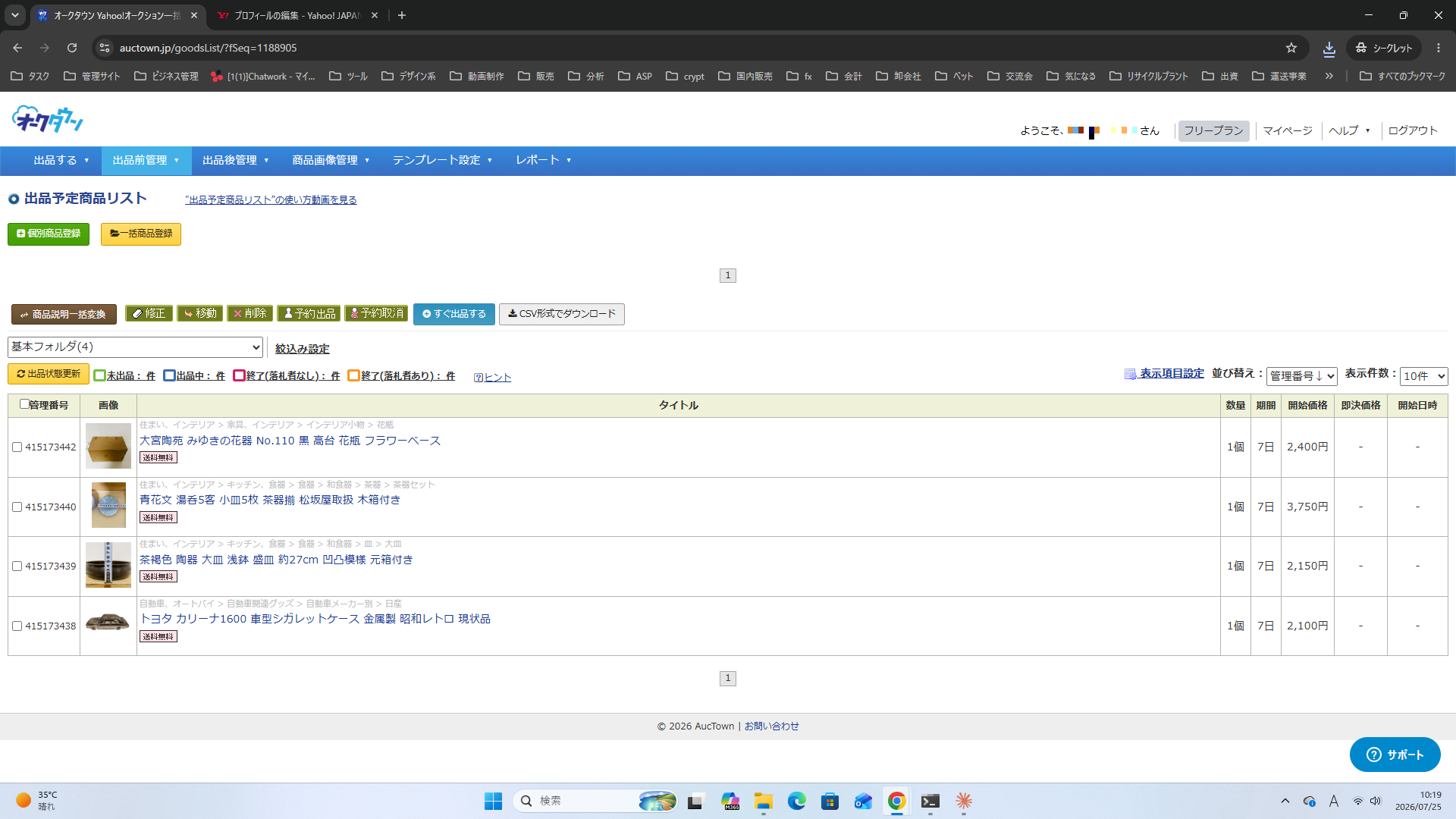1456x819 pixels.
Task: Toggle the 未出品 status filter
Action: (124, 375)
